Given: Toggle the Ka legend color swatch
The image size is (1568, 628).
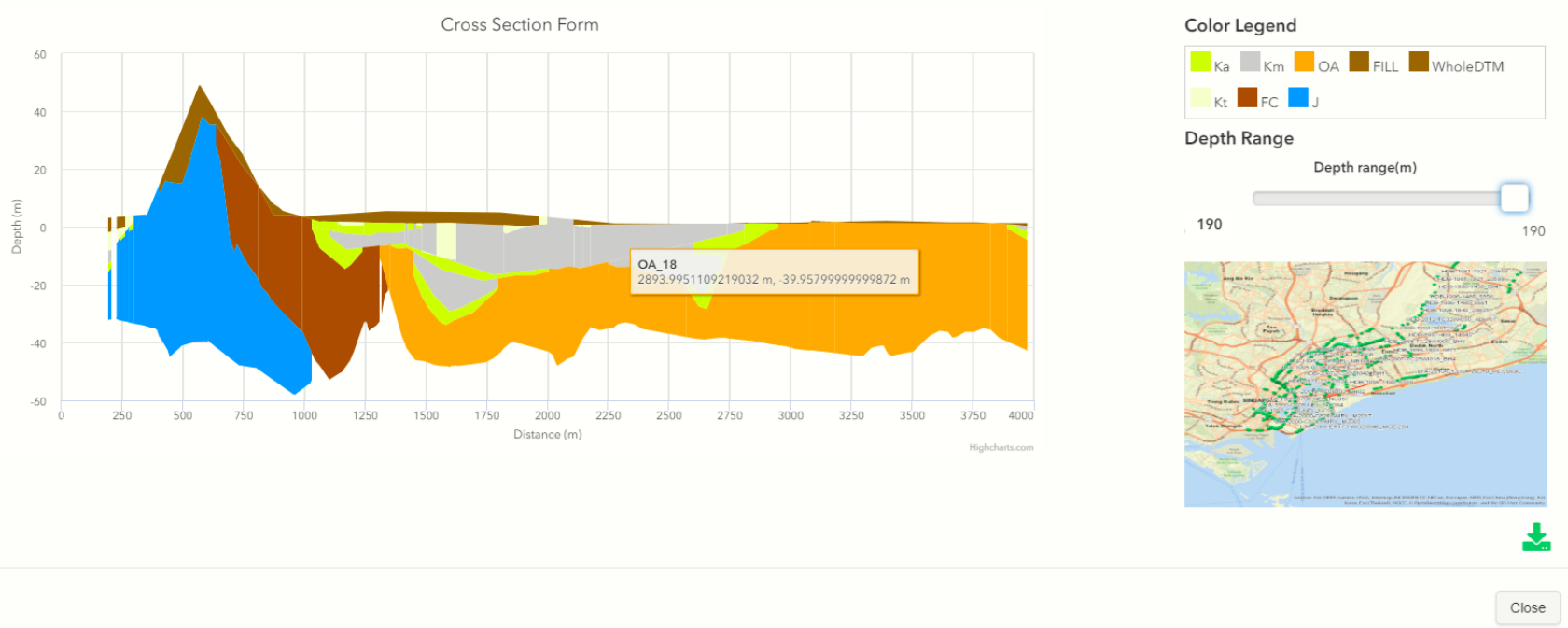Looking at the screenshot, I should 1200,62.
